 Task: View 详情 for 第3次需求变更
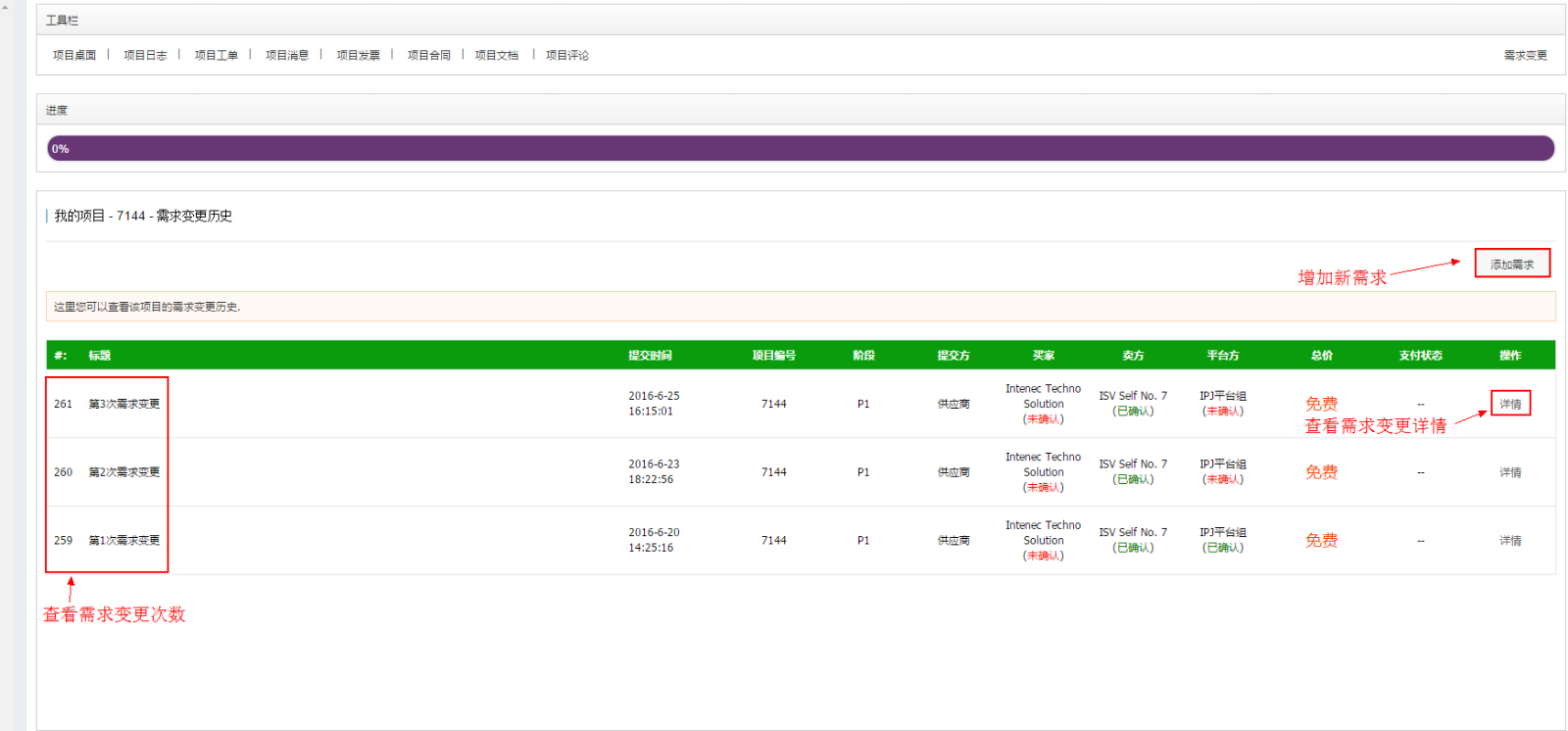1510,404
